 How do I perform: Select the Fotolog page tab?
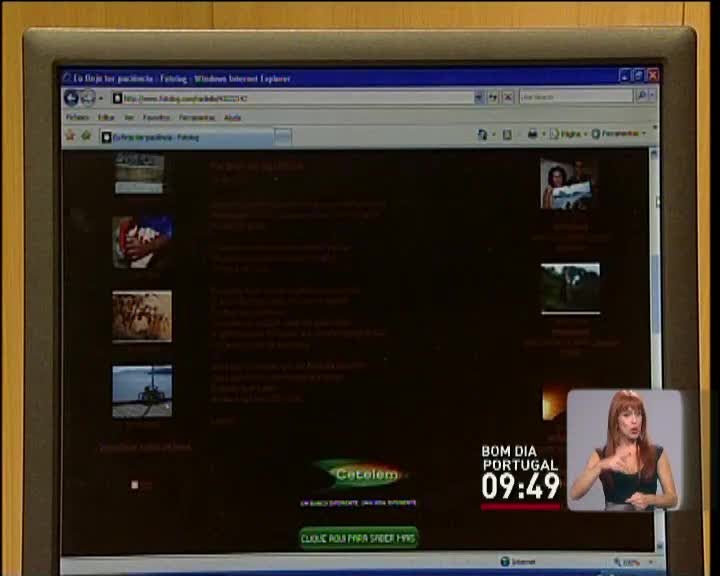point(150,137)
